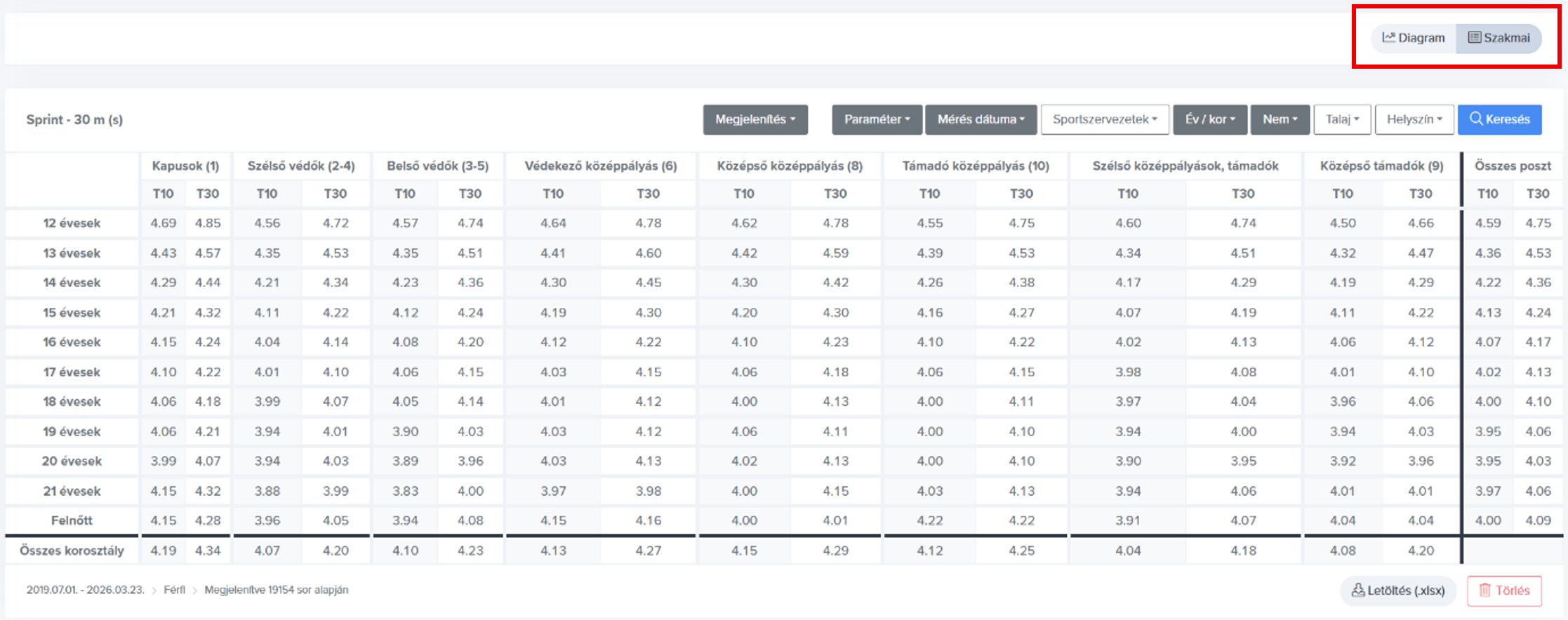
Task: Expand the Paraméter dropdown
Action: click(877, 119)
